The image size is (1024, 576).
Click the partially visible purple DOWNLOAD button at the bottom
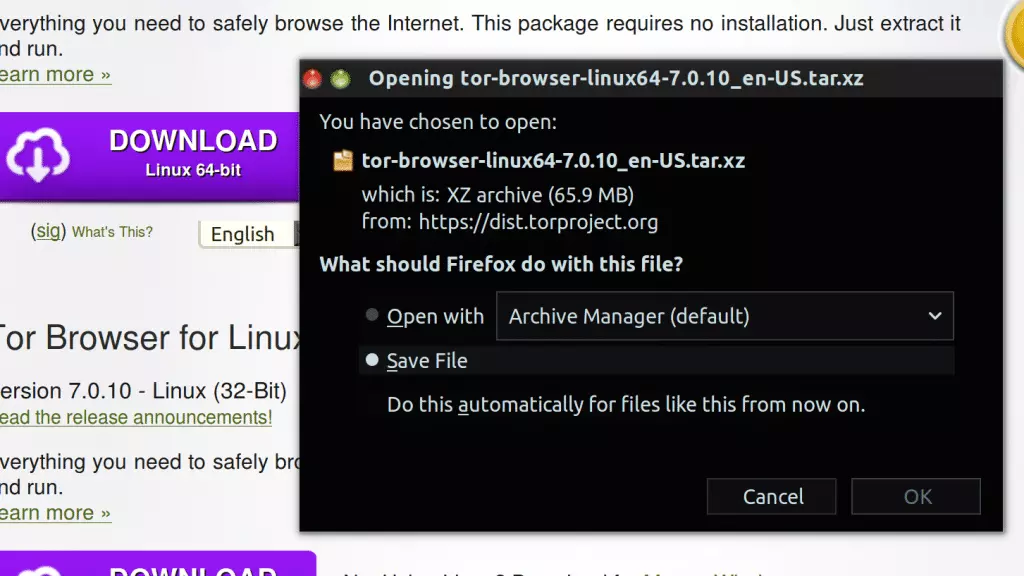[x=158, y=565]
